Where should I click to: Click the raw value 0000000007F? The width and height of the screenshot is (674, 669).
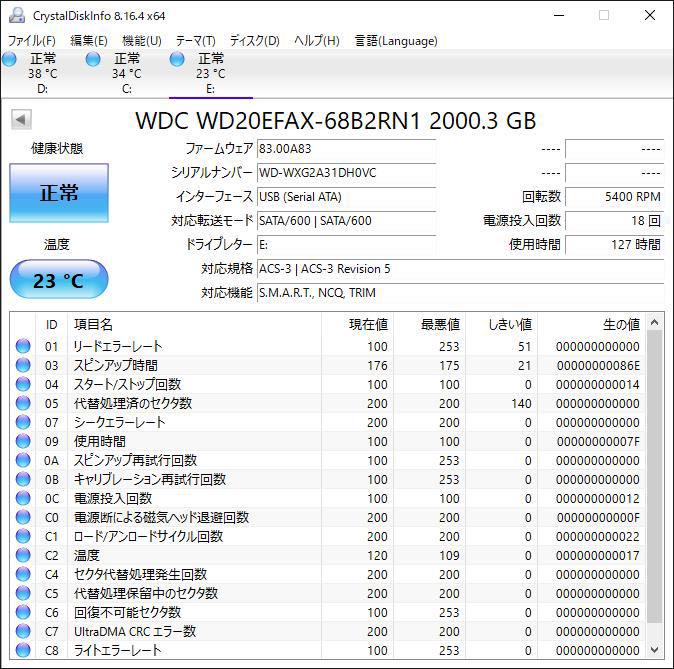pyautogui.click(x=598, y=442)
